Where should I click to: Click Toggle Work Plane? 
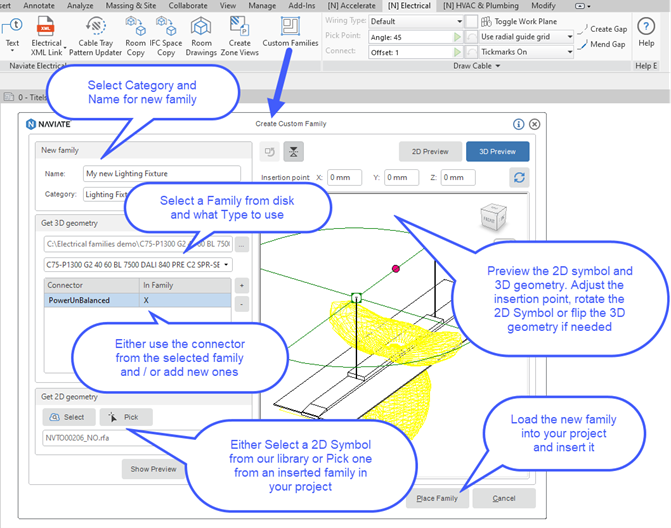pos(519,21)
